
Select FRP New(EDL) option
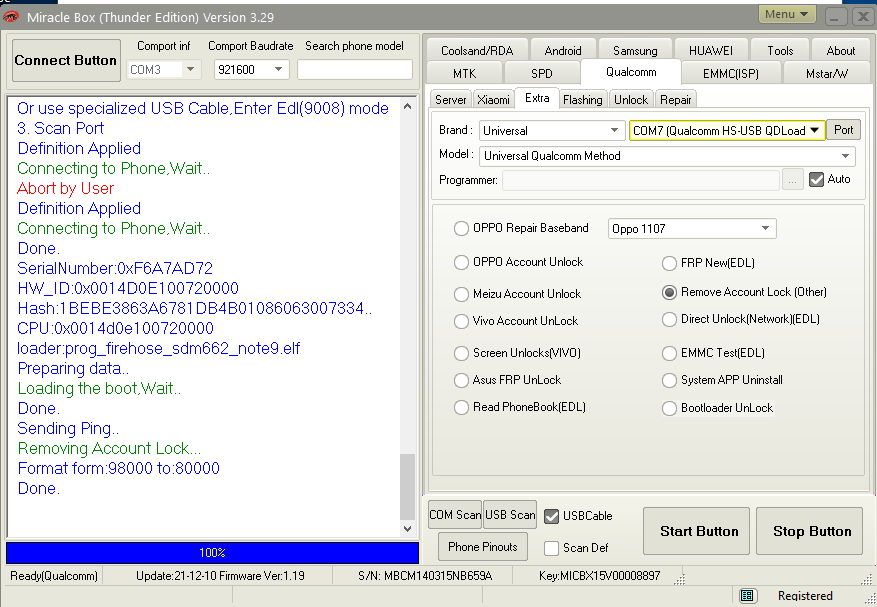click(x=669, y=263)
